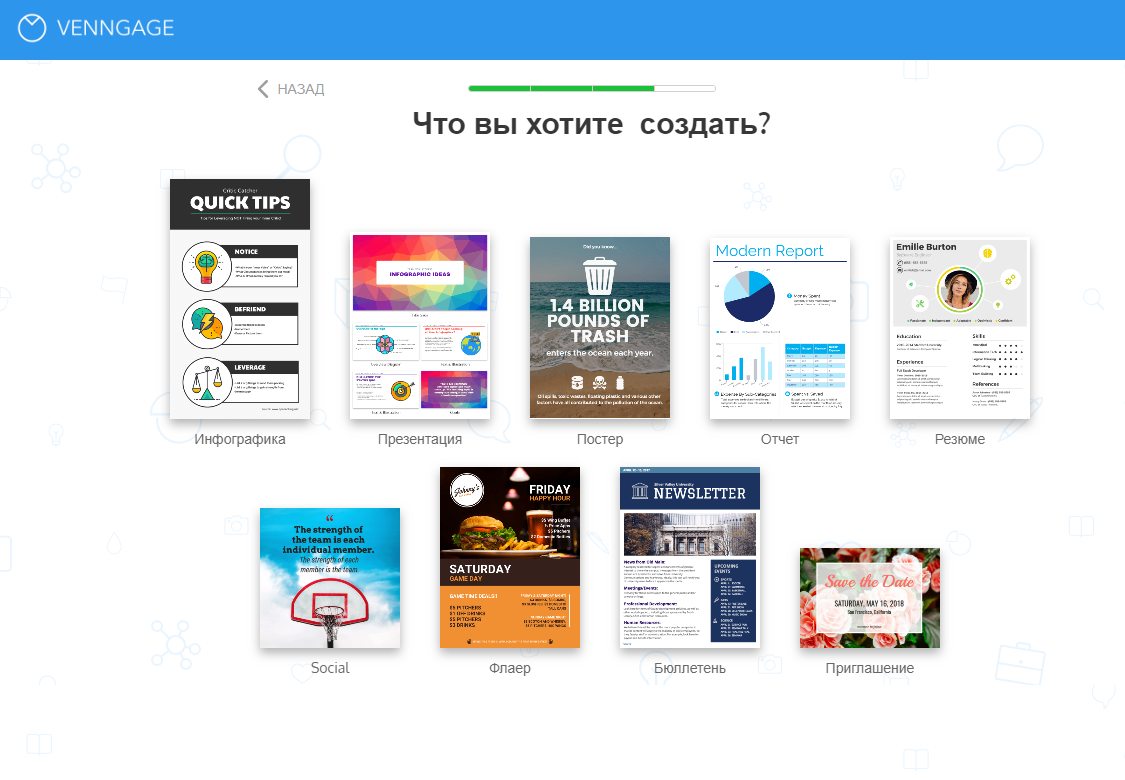
Task: Choose the Инфографика label
Action: click(x=240, y=439)
